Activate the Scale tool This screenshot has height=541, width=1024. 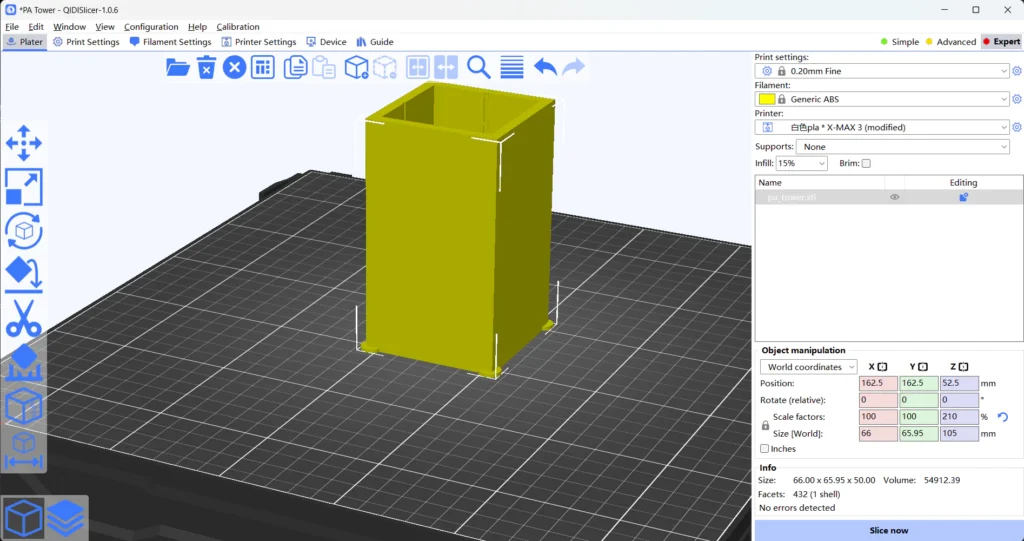pyautogui.click(x=24, y=187)
